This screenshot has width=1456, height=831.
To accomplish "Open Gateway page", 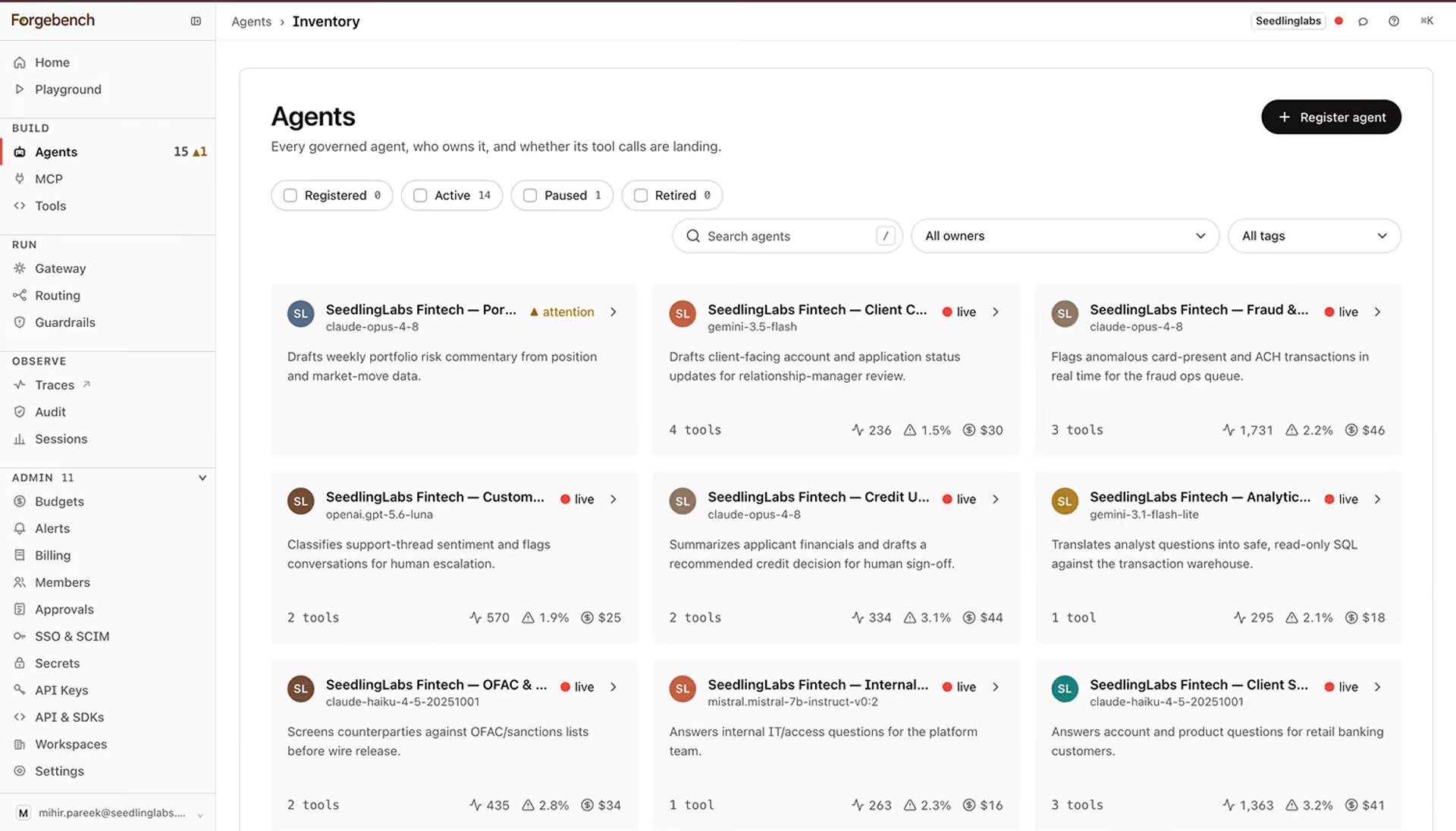I will tap(60, 268).
